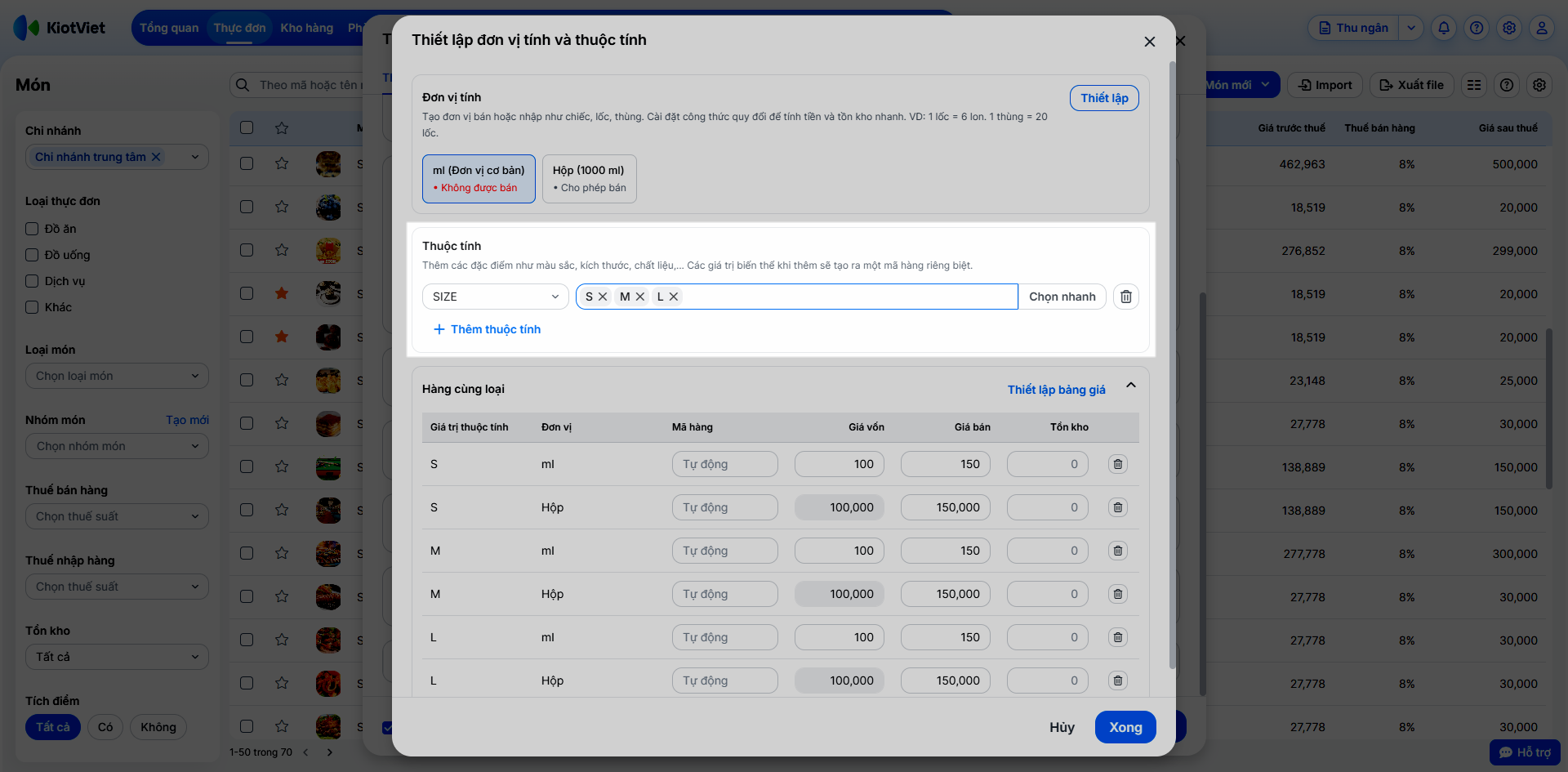Open the notification bell
Screen dimensions: 1568x772
click(x=1444, y=28)
